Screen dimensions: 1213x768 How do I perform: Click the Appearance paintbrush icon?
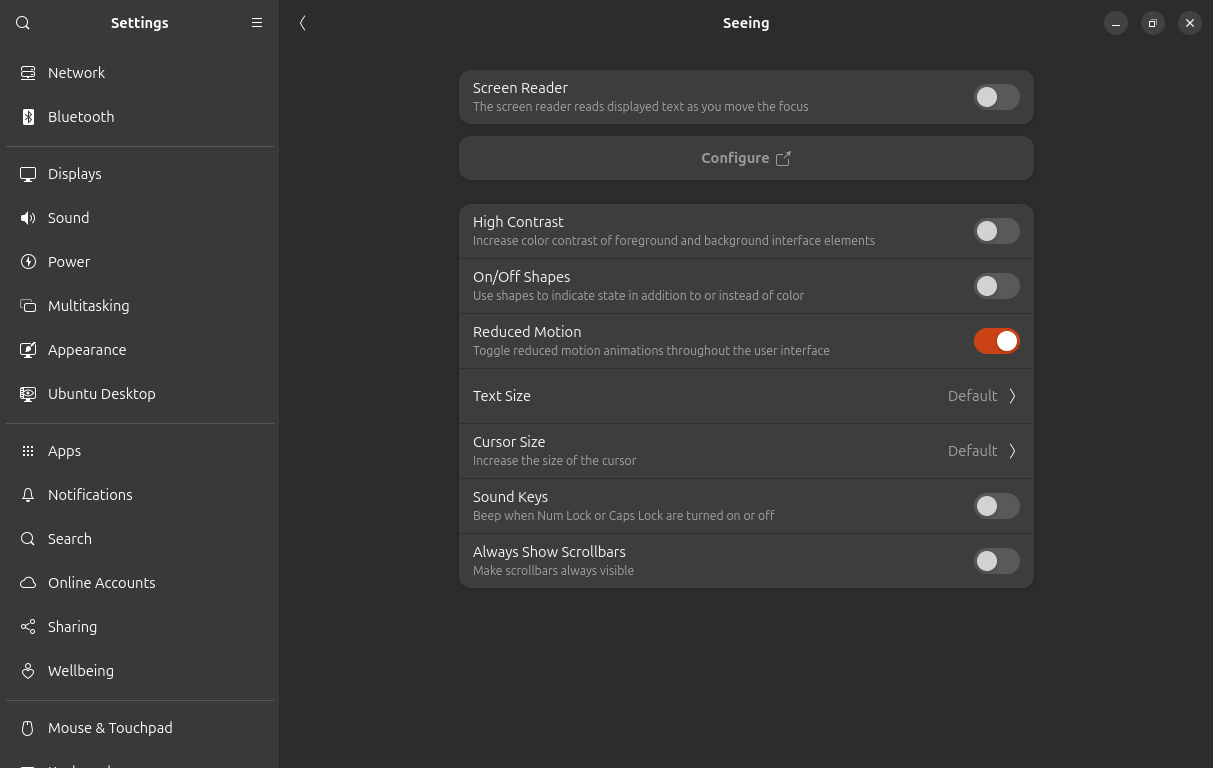coord(27,349)
